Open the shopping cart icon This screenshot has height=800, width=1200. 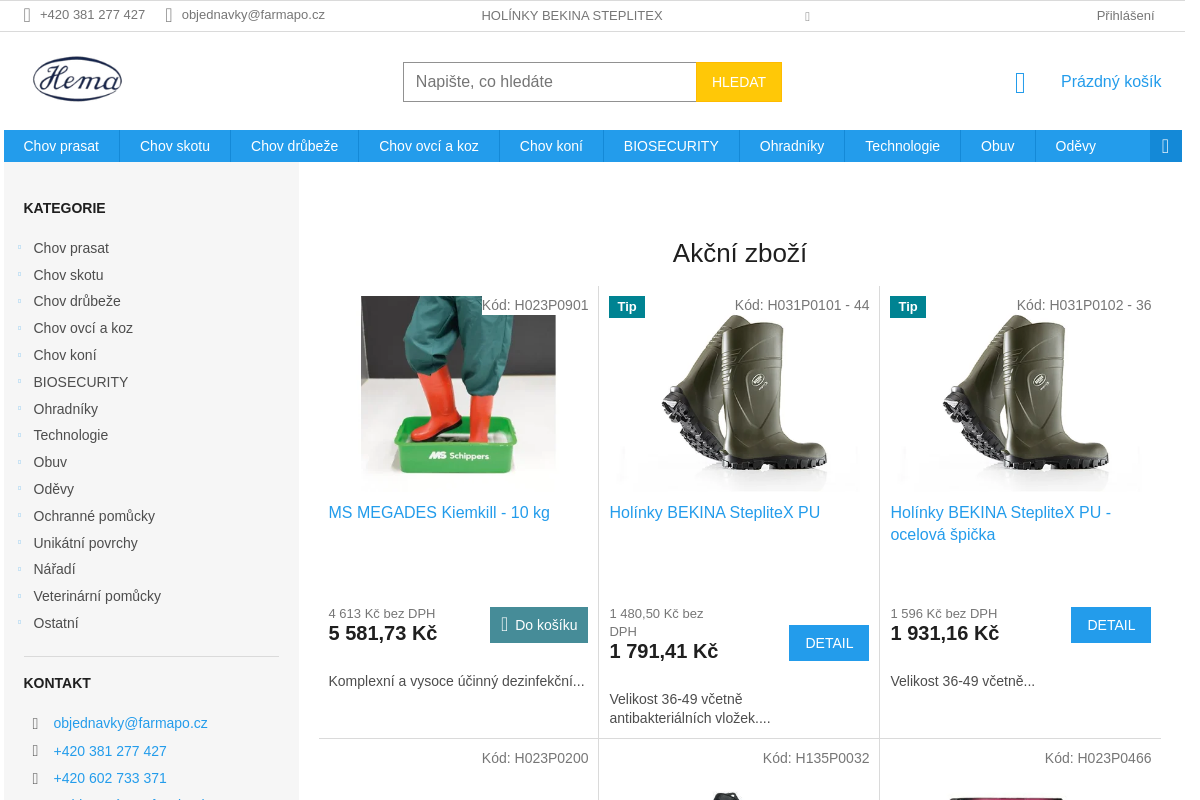pos(1020,83)
